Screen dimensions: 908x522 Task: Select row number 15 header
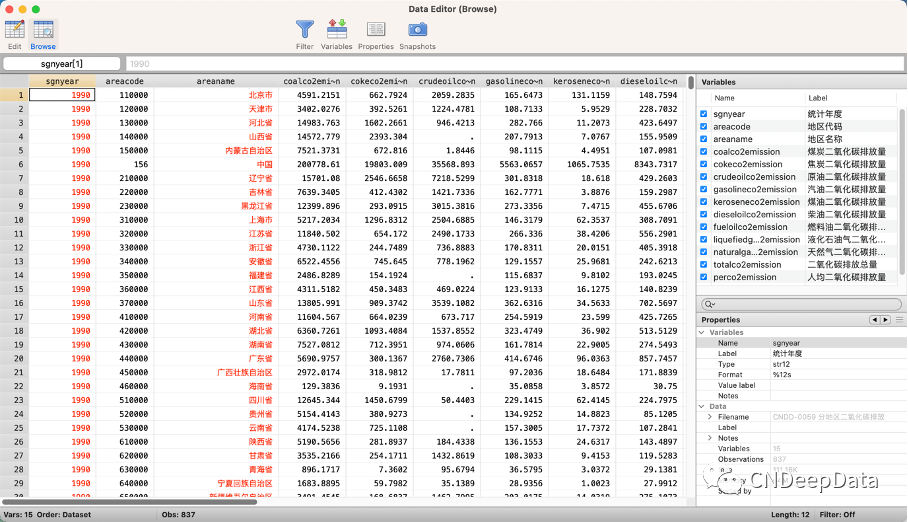pyautogui.click(x=14, y=289)
